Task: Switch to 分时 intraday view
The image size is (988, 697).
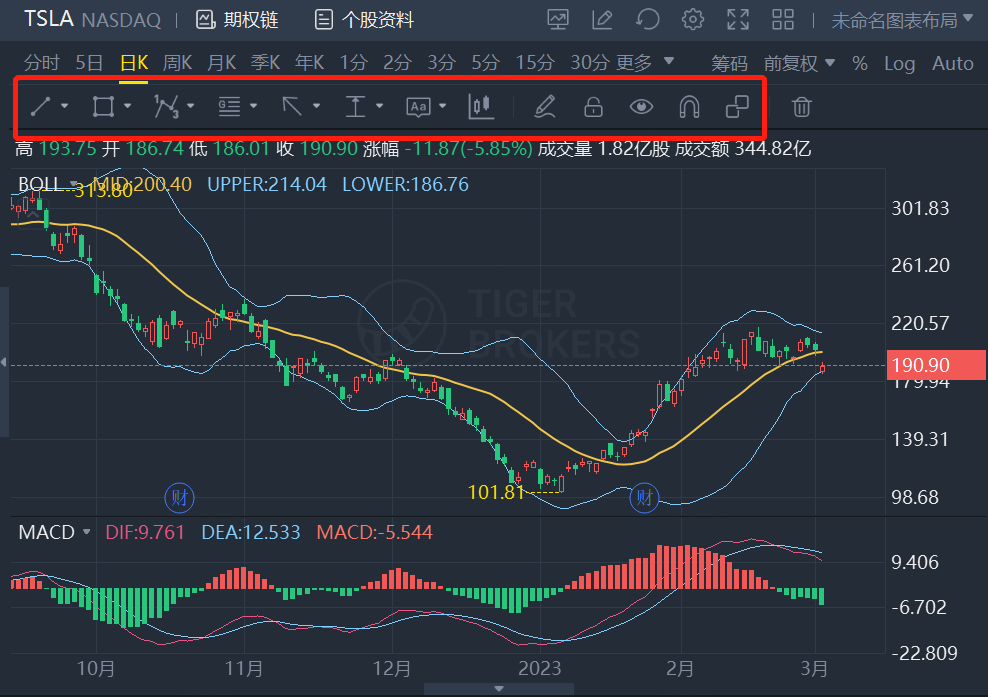Action: [42, 63]
